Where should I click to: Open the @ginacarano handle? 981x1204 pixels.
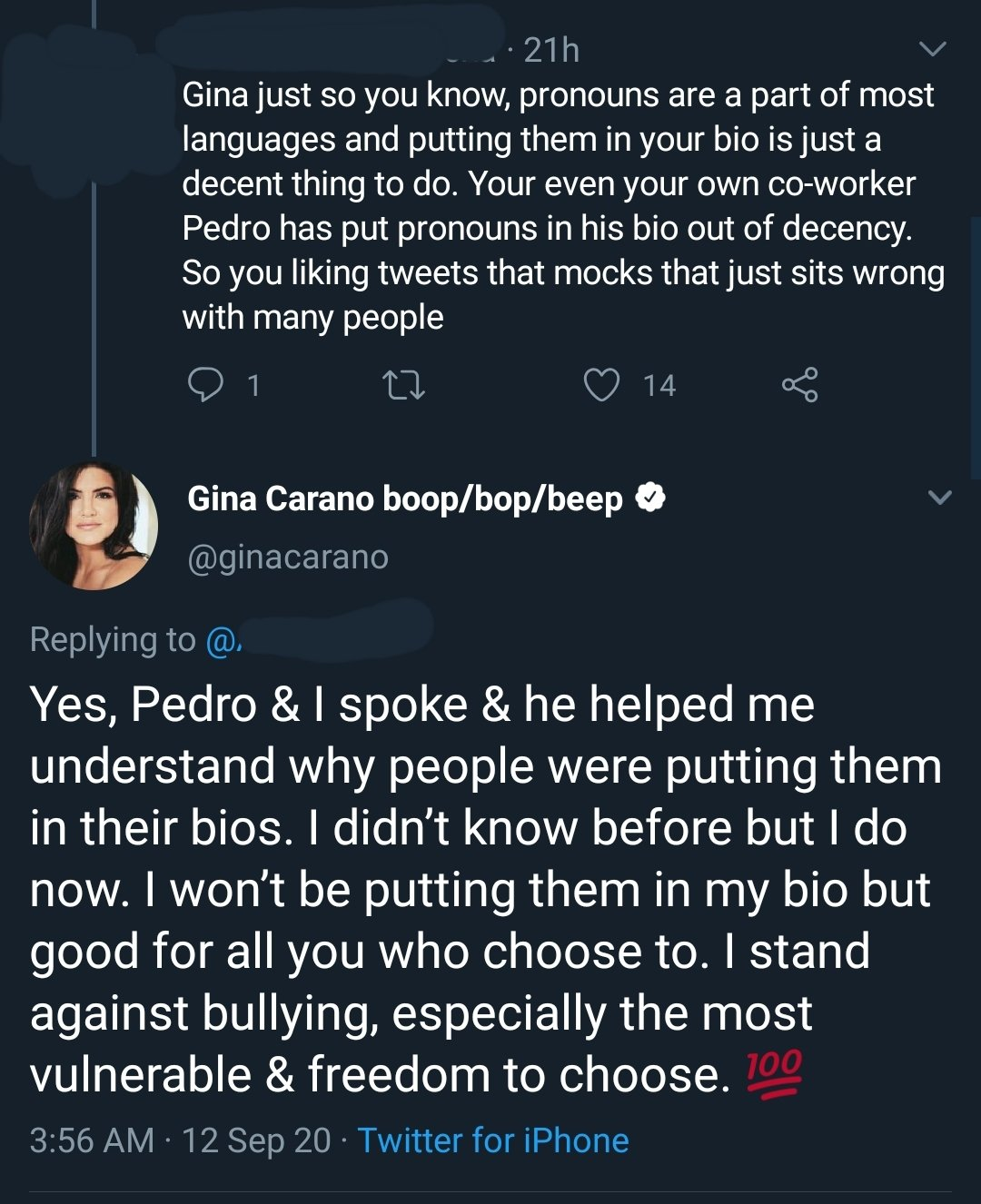coord(288,557)
